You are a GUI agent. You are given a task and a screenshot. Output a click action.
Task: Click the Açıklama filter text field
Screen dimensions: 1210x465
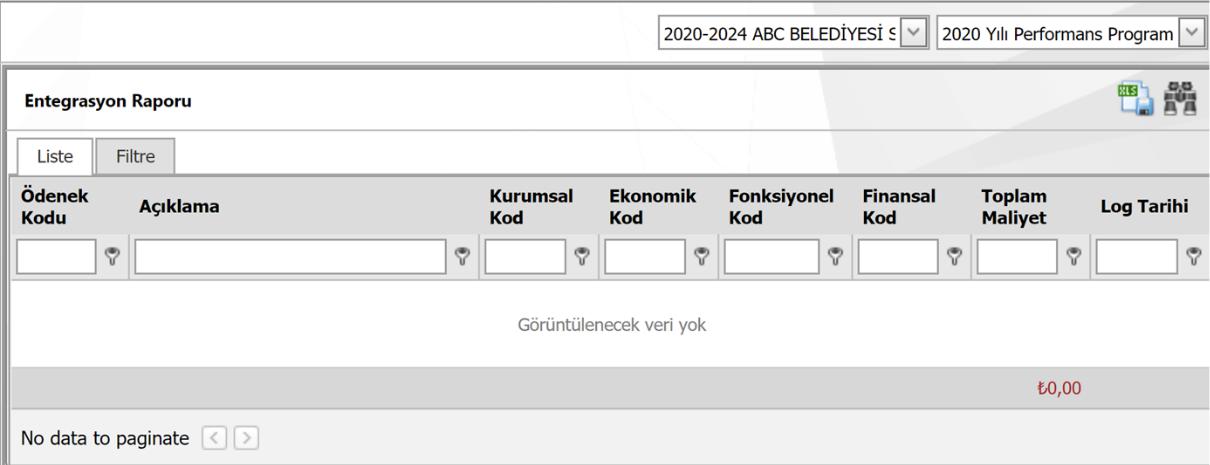tap(290, 257)
